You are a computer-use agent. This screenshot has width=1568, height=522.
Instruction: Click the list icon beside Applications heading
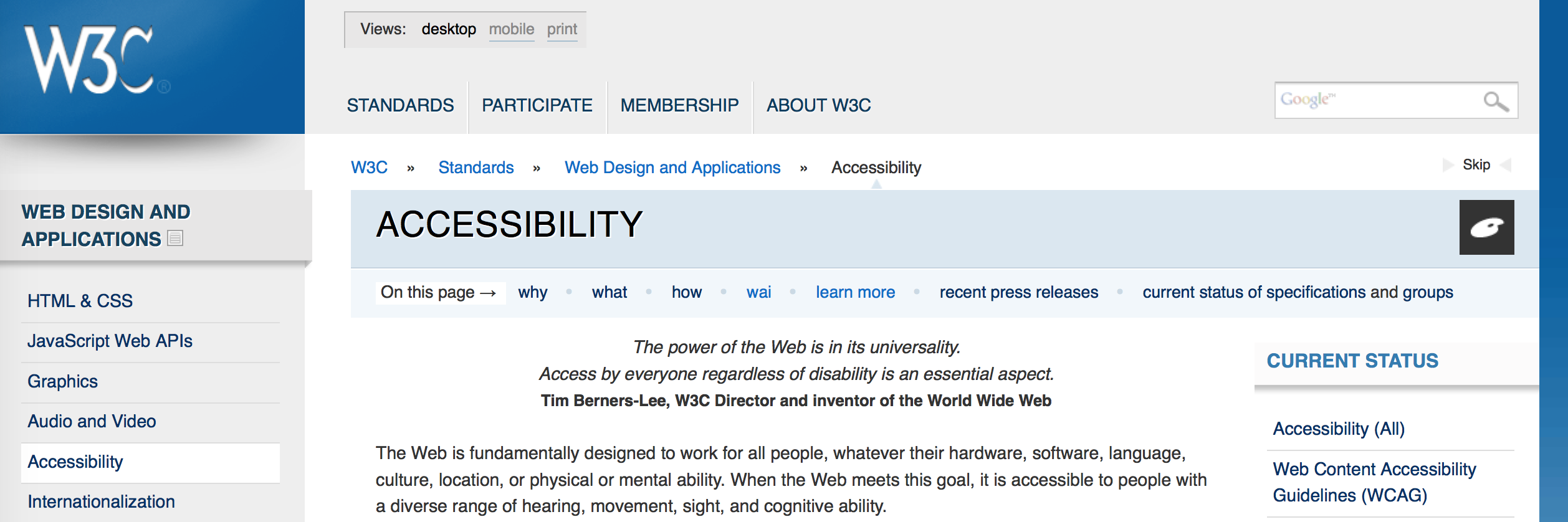coord(175,239)
